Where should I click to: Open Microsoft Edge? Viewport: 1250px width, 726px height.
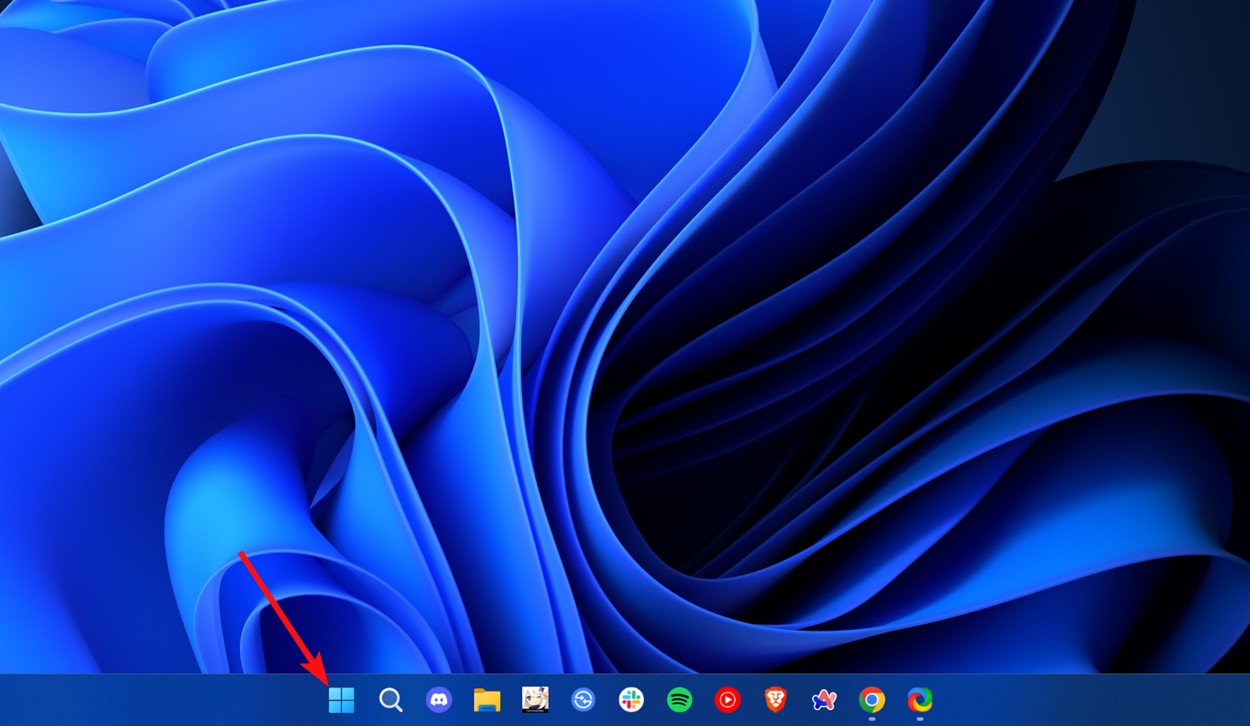click(x=920, y=700)
